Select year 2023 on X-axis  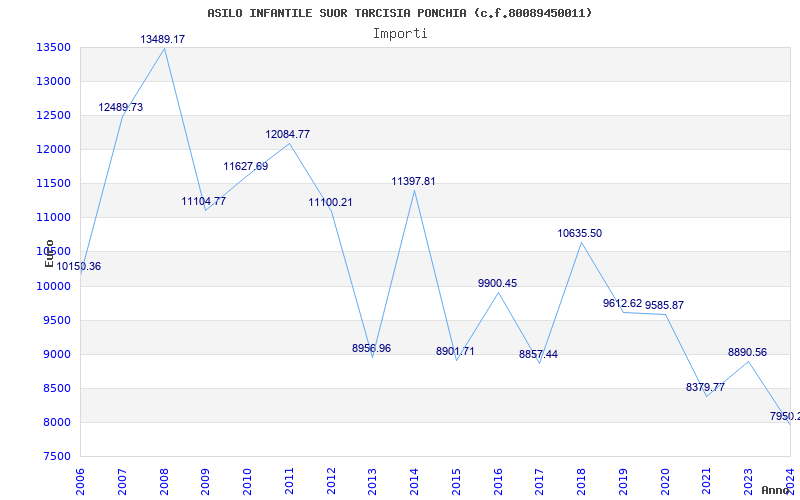click(x=748, y=481)
